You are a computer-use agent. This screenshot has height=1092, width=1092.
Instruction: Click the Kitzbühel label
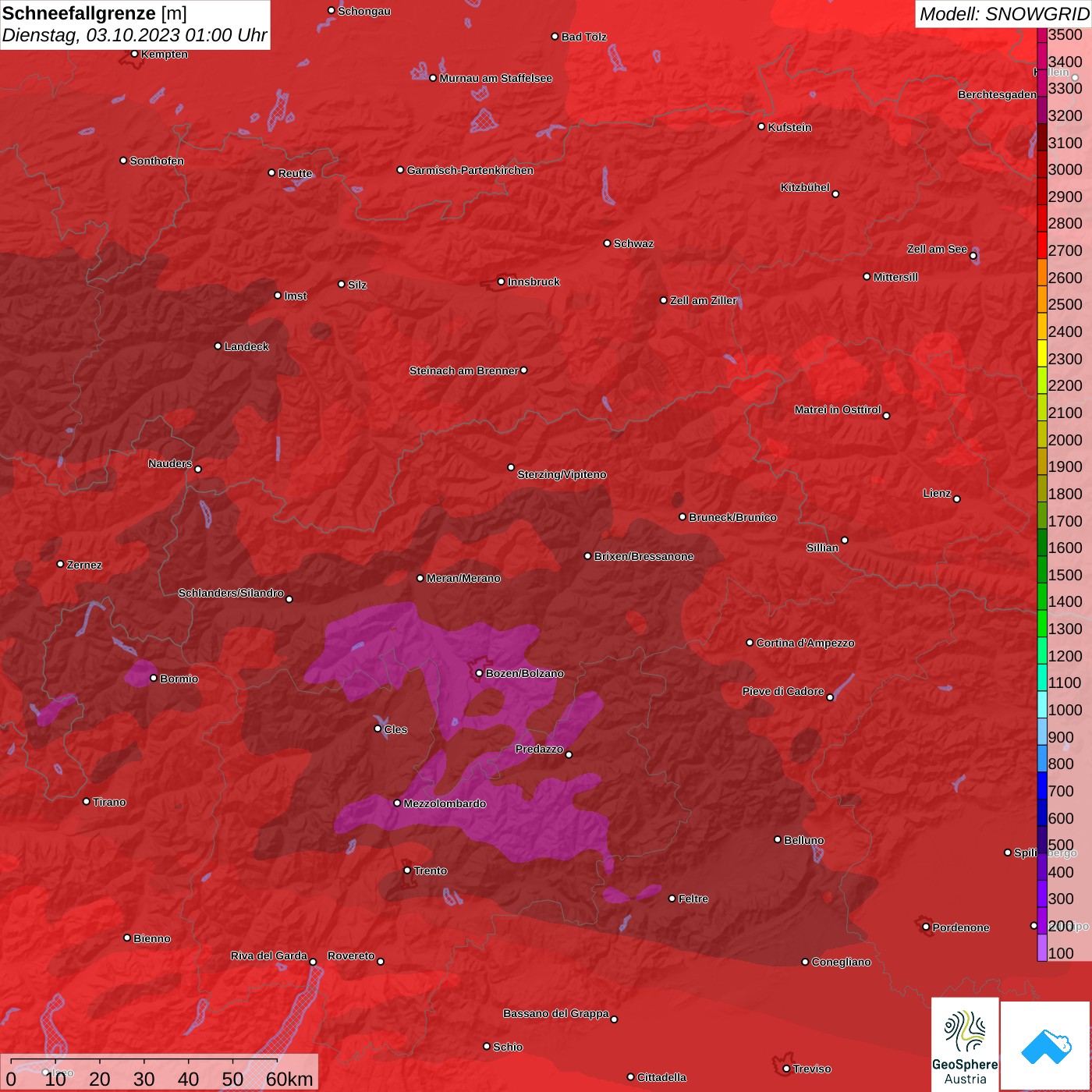pos(805,187)
